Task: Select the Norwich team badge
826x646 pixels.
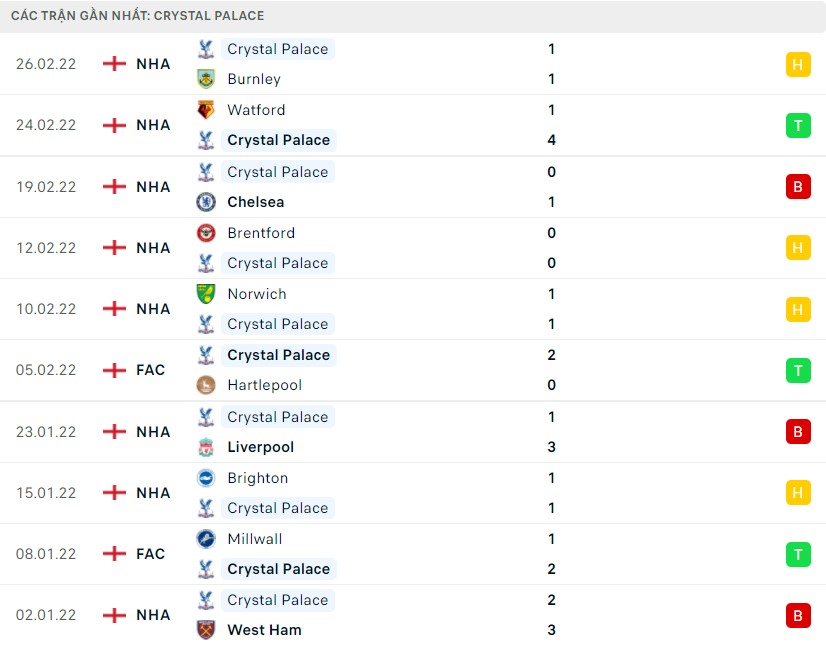Action: coord(206,293)
